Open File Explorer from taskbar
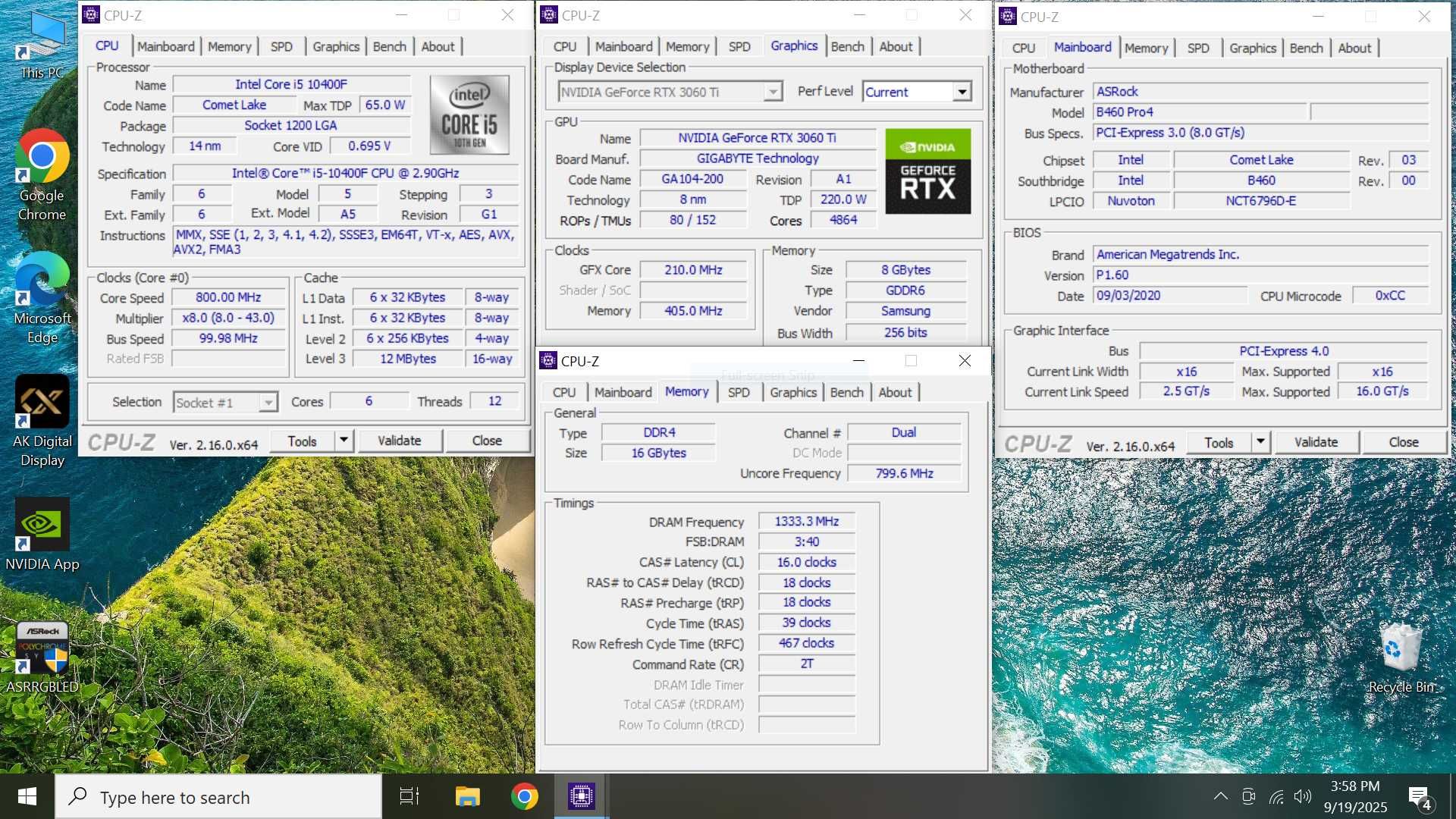1456x819 pixels. [x=467, y=796]
